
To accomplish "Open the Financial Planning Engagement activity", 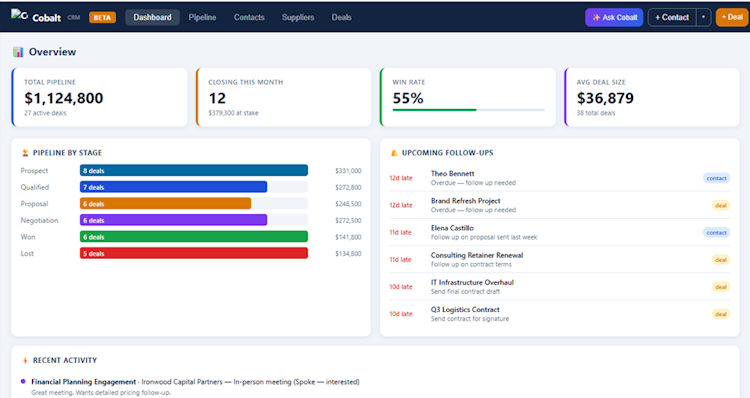I will [84, 382].
